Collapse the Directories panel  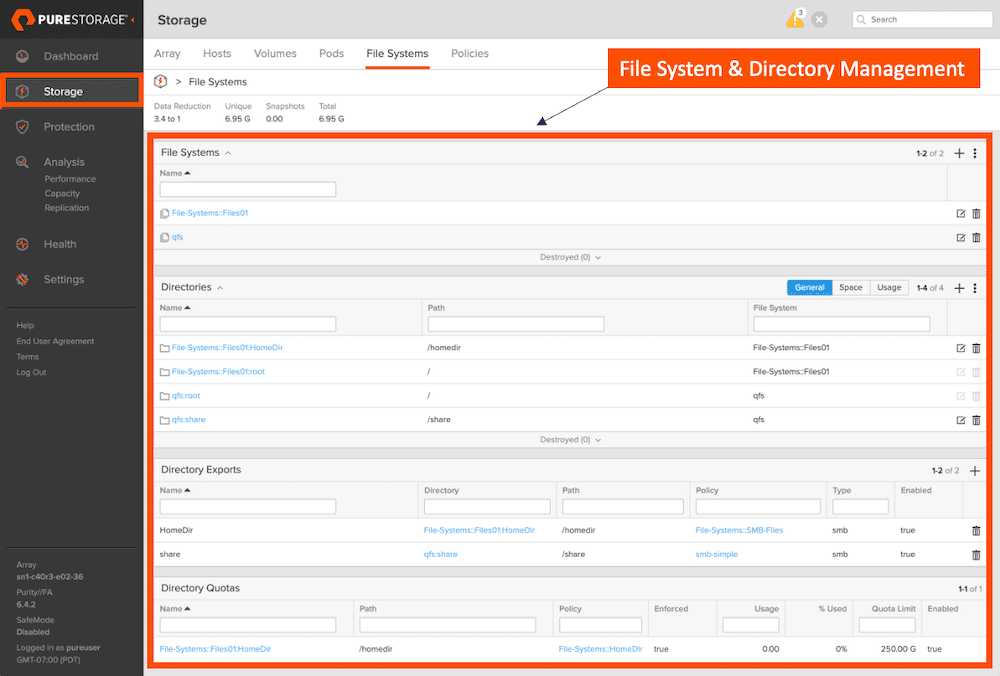pos(220,288)
